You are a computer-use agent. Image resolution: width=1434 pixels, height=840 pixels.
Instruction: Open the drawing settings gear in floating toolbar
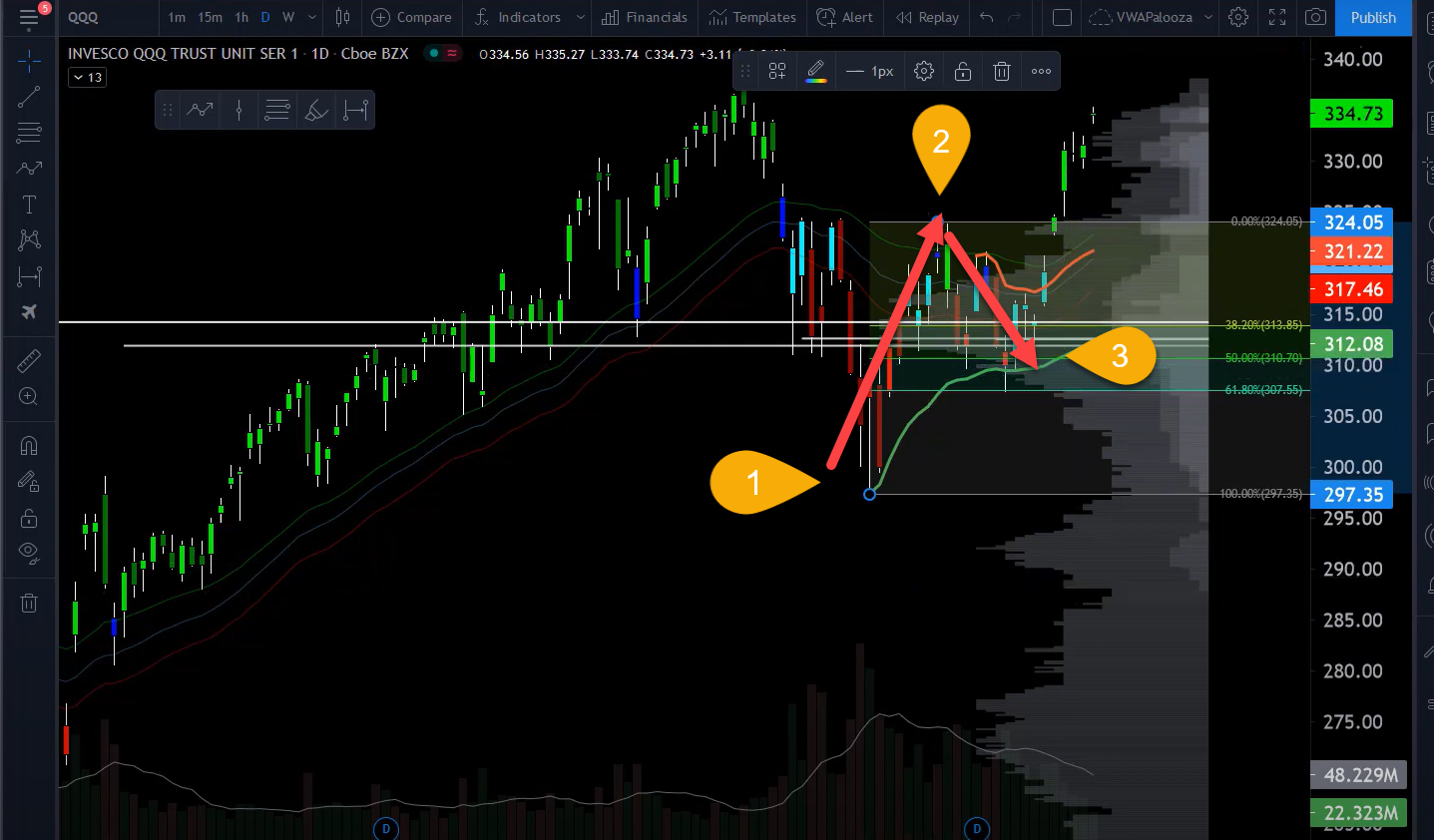coord(924,71)
